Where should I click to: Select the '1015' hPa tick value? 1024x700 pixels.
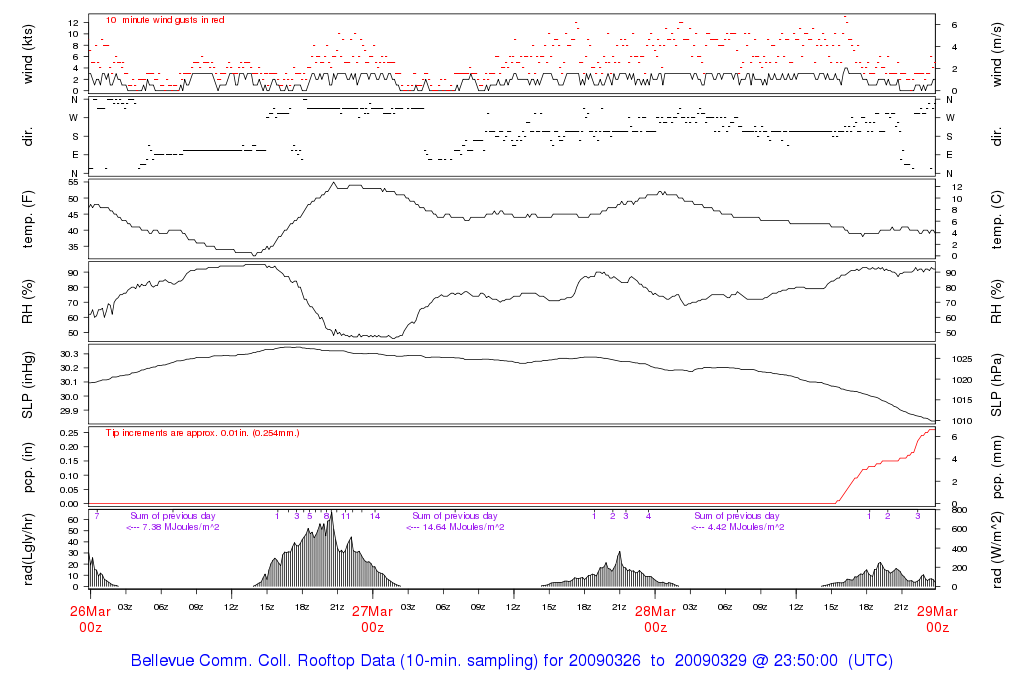tap(961, 400)
